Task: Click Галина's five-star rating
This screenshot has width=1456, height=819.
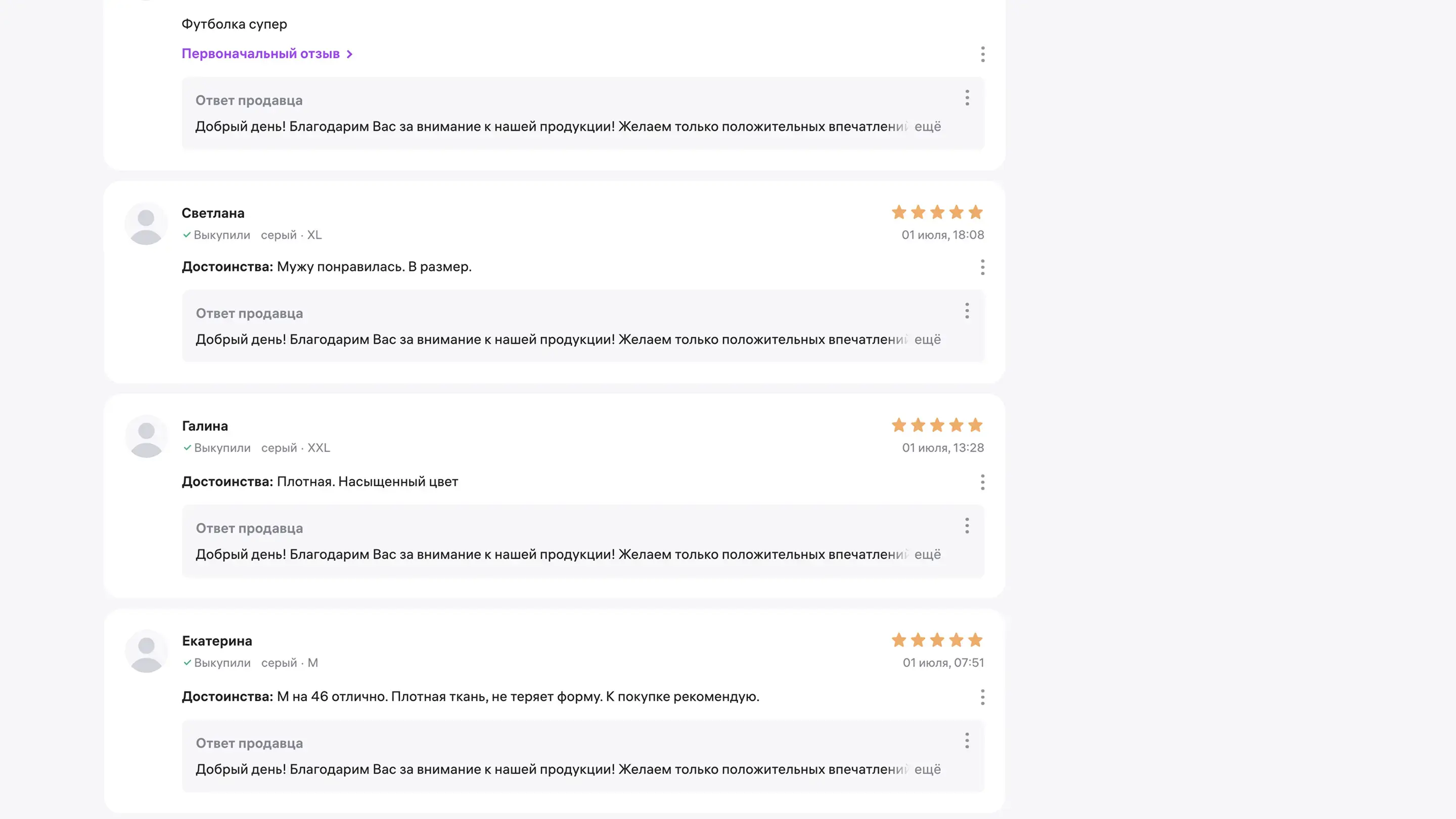Action: (x=937, y=425)
